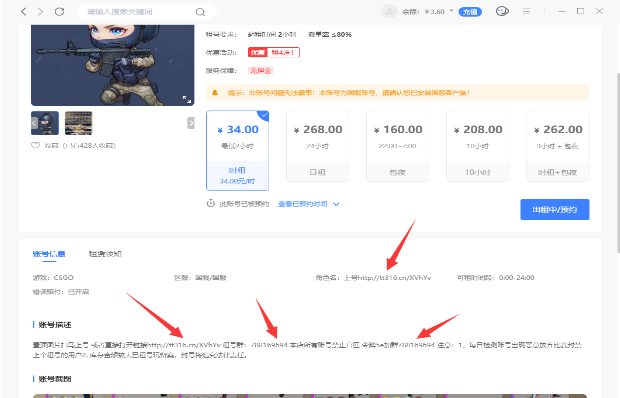Expand the balance ¥3.60 dropdown arrow
The width and height of the screenshot is (620, 398).
click(452, 11)
